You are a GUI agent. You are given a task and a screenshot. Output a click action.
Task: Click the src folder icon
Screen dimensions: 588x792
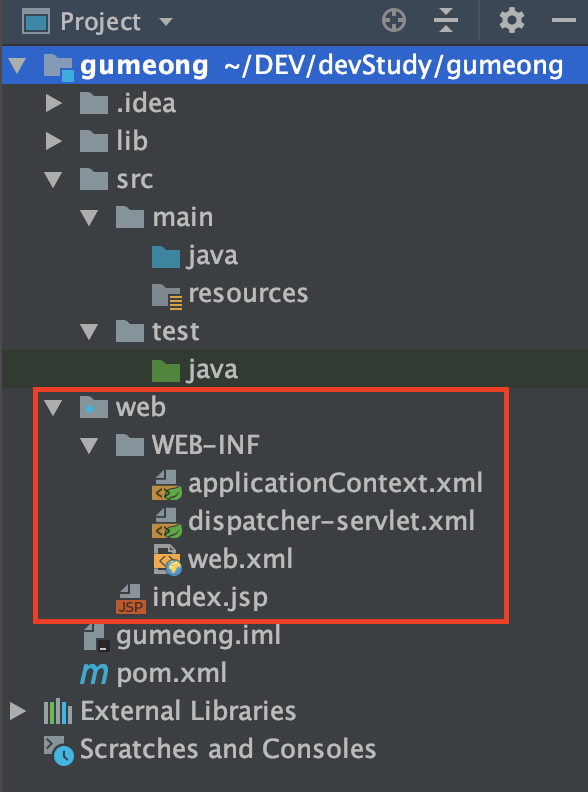pos(94,180)
